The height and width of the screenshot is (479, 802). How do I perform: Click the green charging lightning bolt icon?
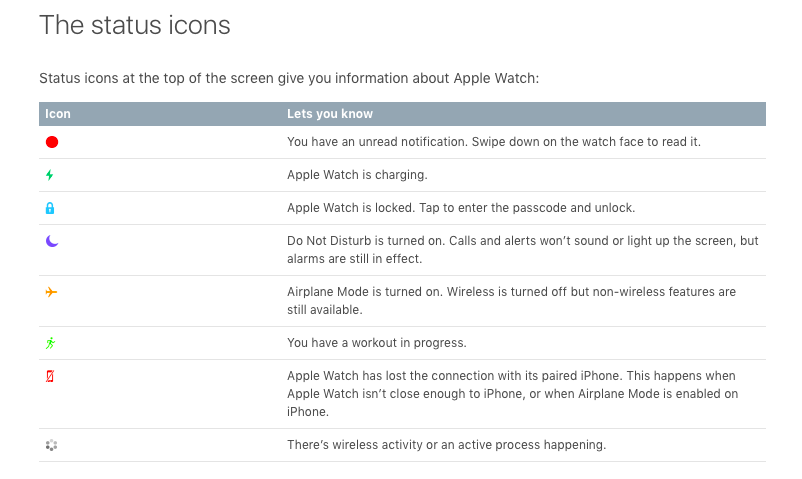[x=50, y=175]
